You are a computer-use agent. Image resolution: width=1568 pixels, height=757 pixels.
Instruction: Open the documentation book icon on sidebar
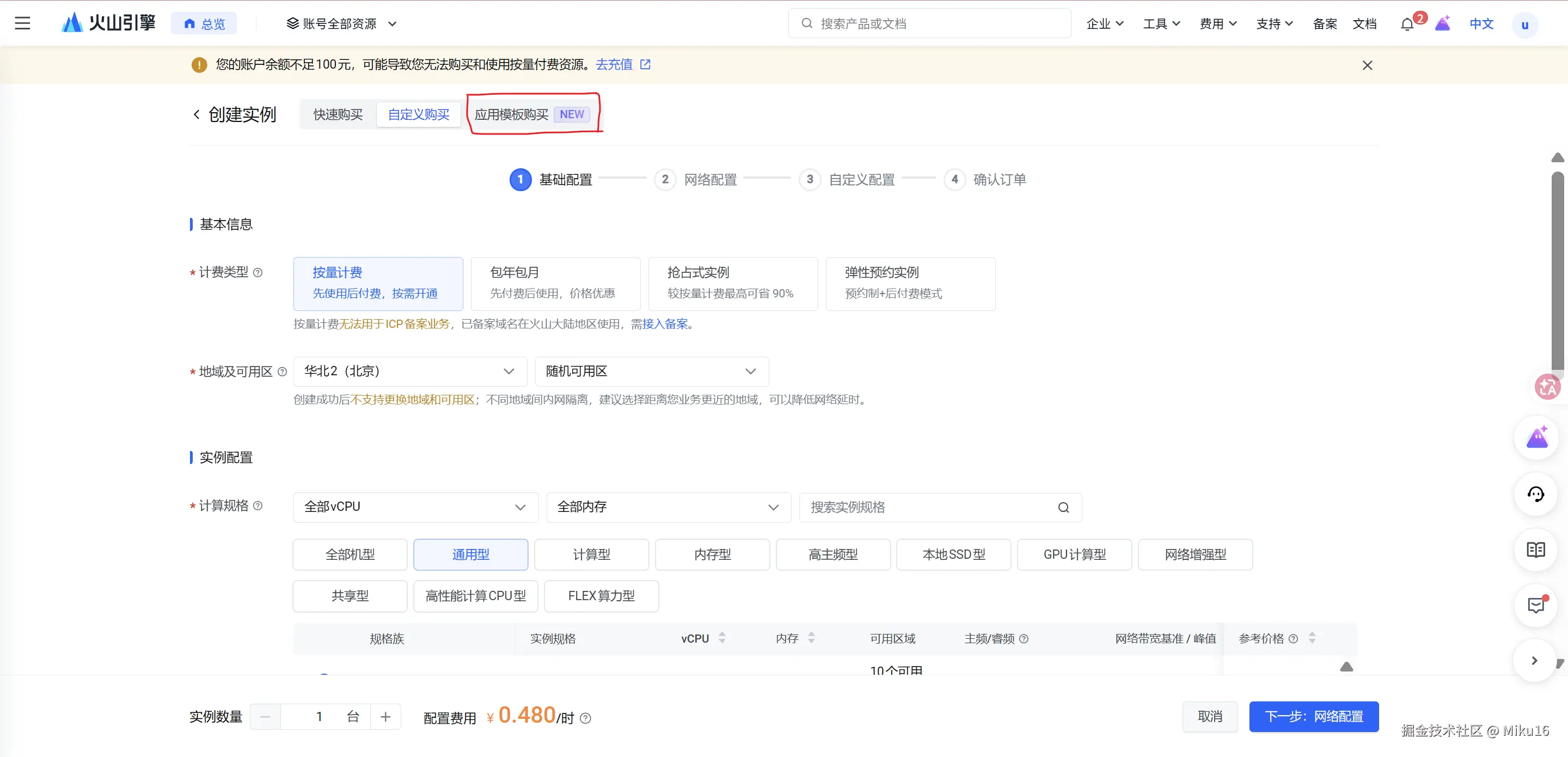1535,550
